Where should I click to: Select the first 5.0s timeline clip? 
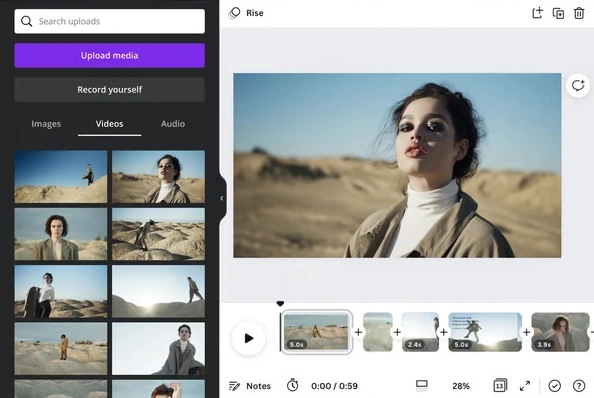(316, 332)
